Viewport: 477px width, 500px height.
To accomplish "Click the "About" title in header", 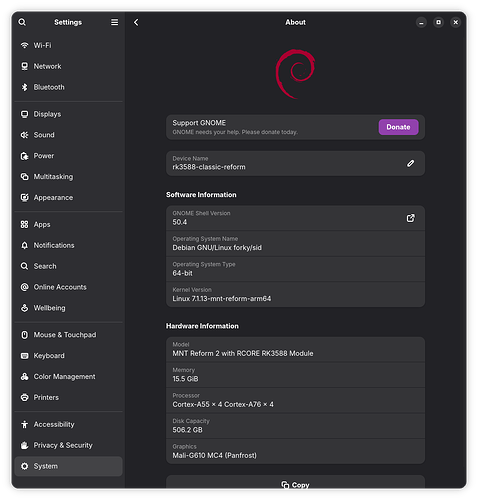I will coord(295,22).
